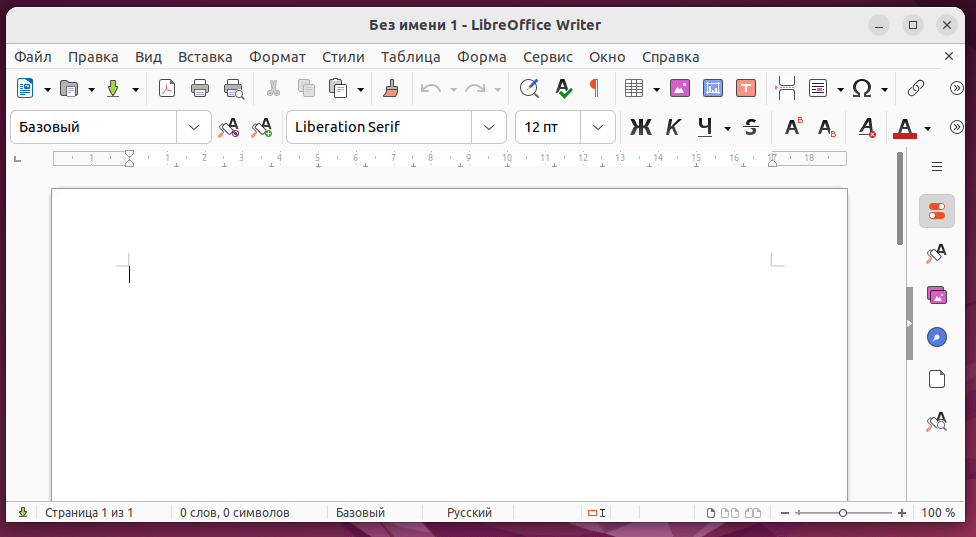Click the New document icon

click(25, 88)
